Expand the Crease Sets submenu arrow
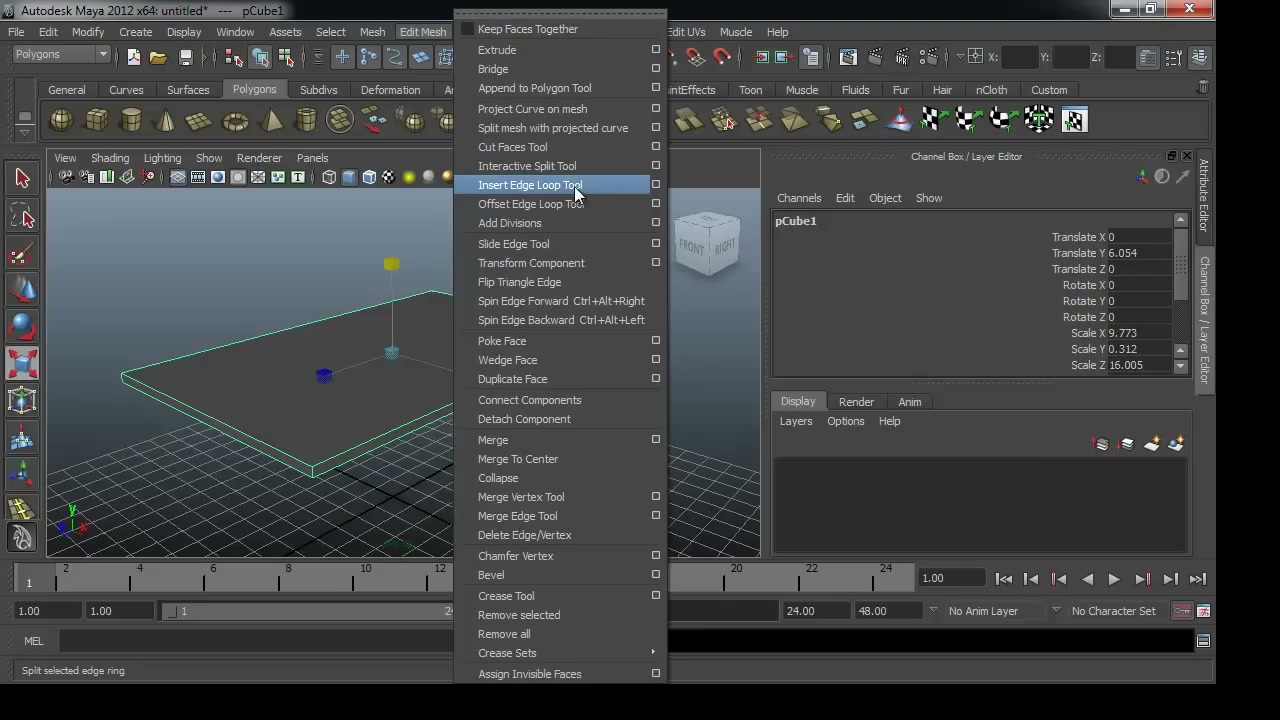The width and height of the screenshot is (1280, 720). [653, 653]
